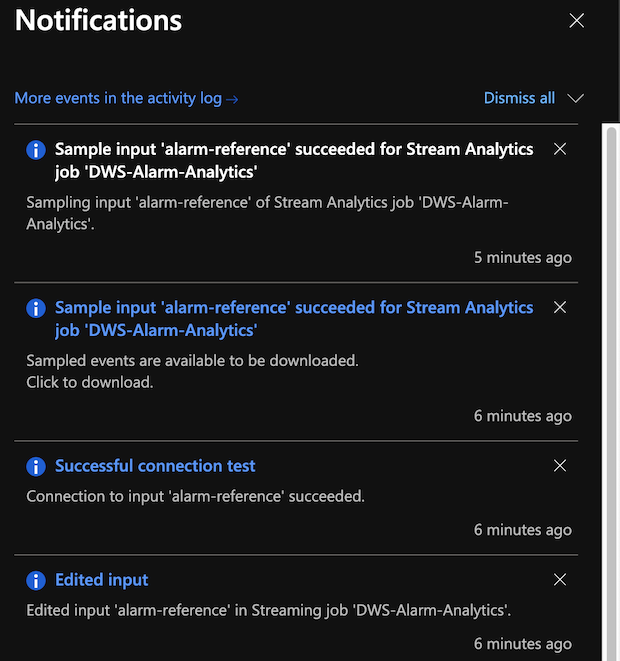Click the 'Click to download' text
The image size is (620, 661).
(90, 382)
